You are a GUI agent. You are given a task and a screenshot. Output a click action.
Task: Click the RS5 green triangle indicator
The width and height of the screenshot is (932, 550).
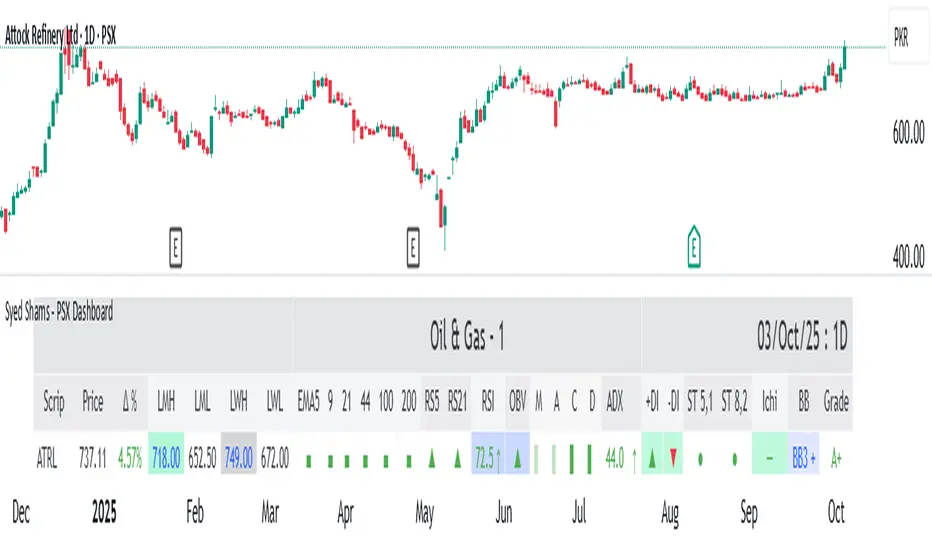(x=432, y=459)
